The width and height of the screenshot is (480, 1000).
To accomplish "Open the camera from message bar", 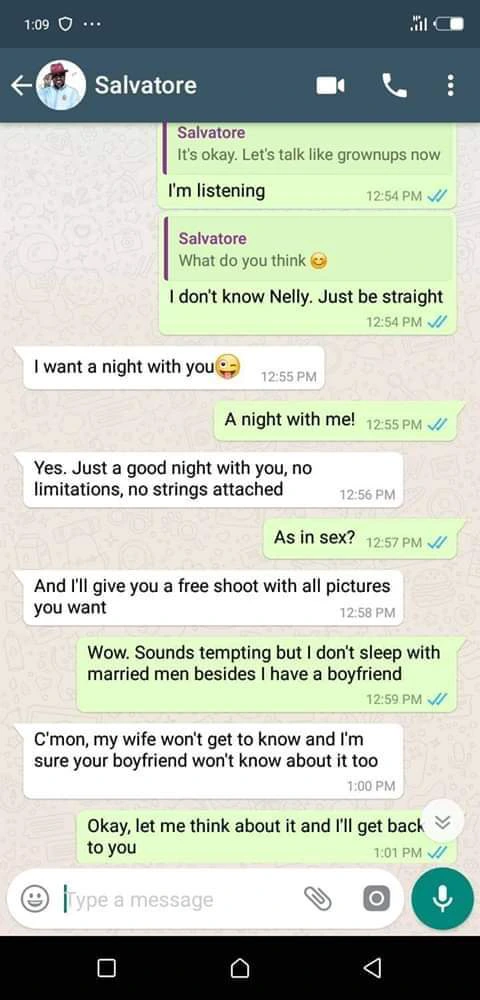I will [376, 899].
